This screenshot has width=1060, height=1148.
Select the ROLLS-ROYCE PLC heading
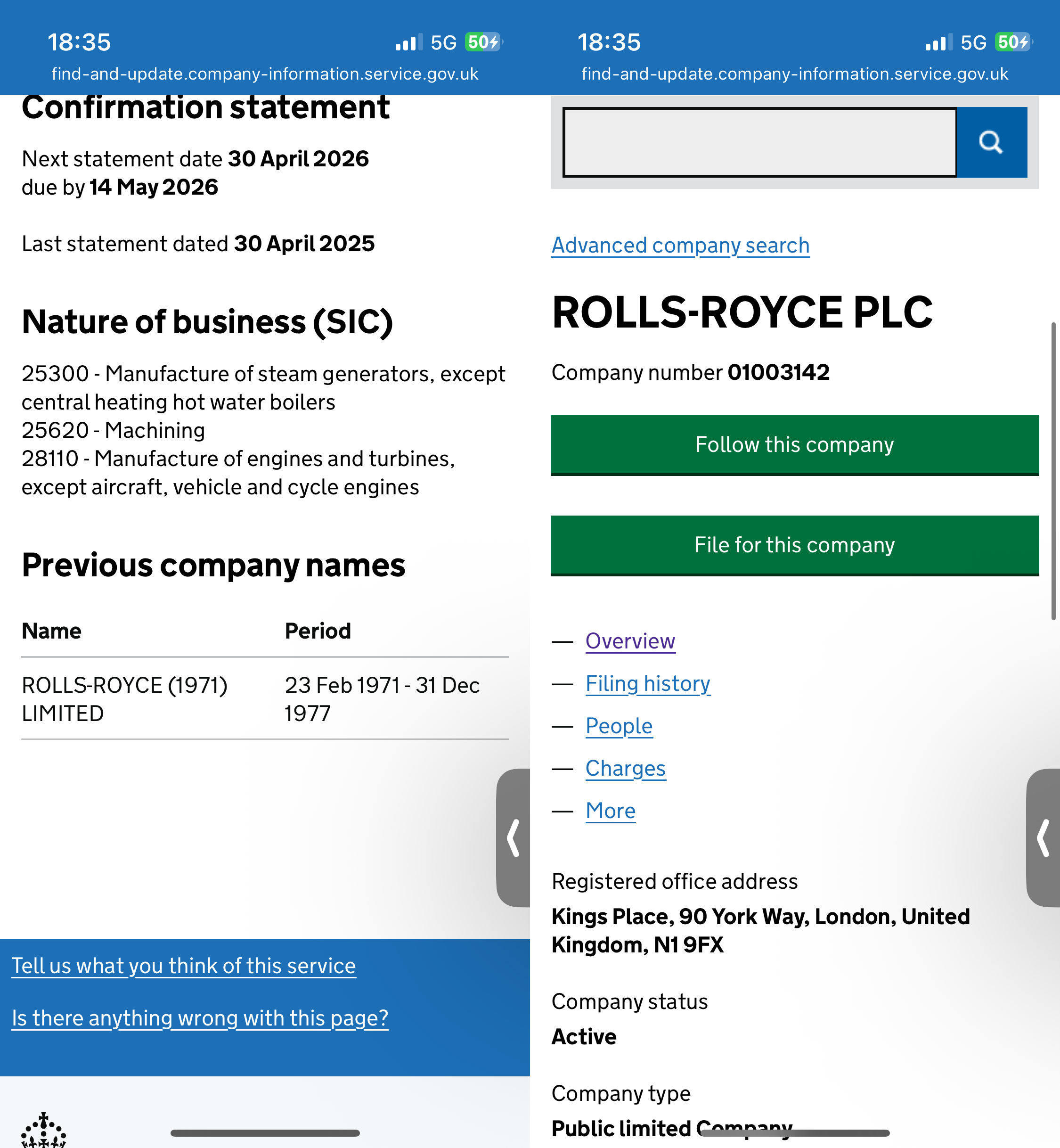[742, 312]
